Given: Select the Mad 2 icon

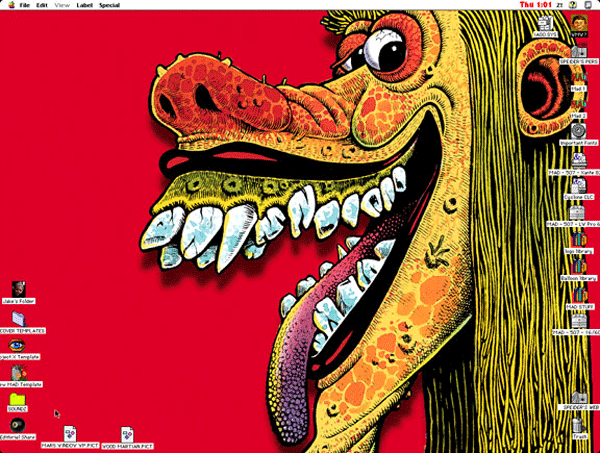Looking at the screenshot, I should [579, 104].
